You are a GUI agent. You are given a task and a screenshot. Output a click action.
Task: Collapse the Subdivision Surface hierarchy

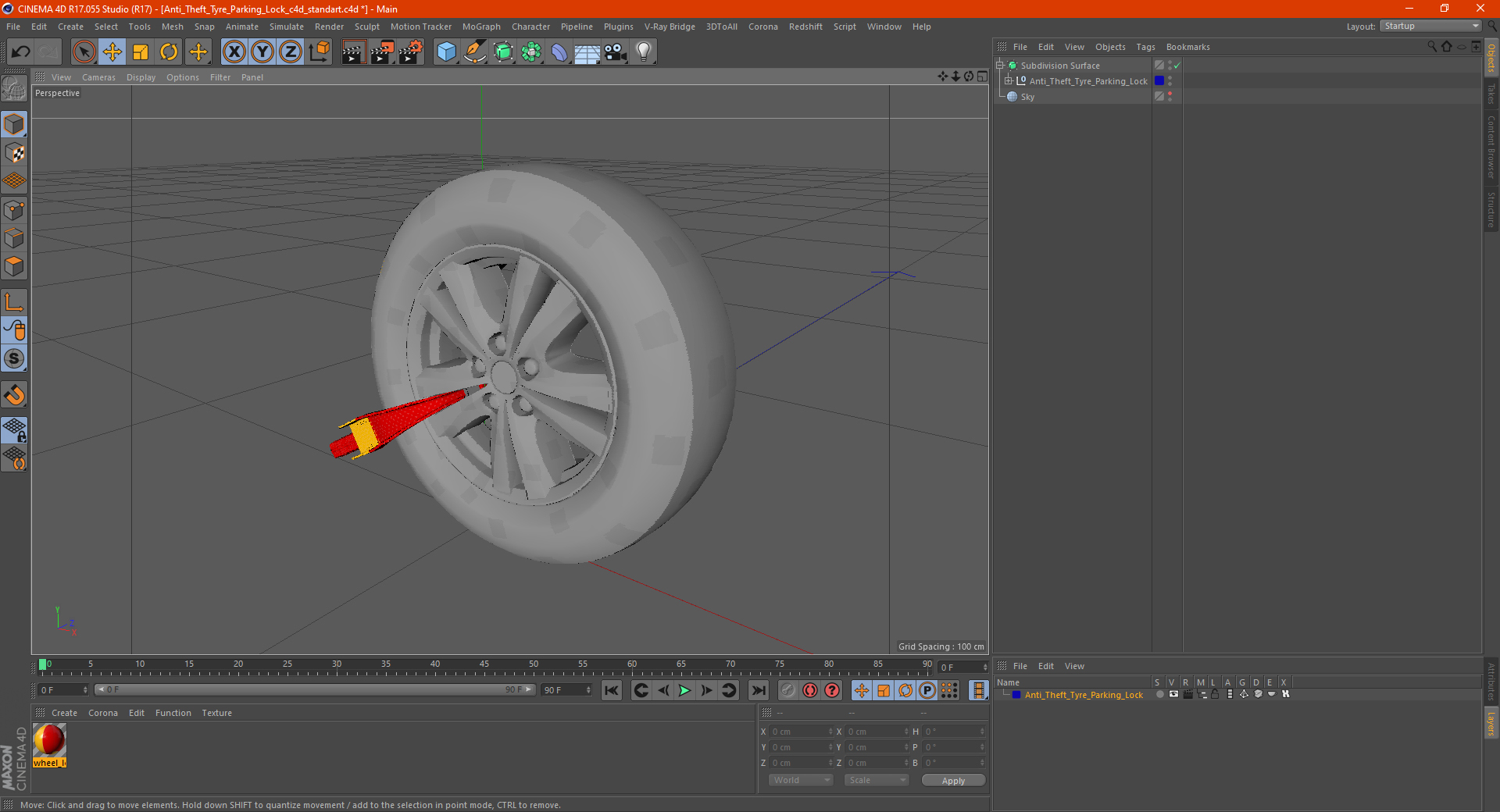tap(999, 66)
